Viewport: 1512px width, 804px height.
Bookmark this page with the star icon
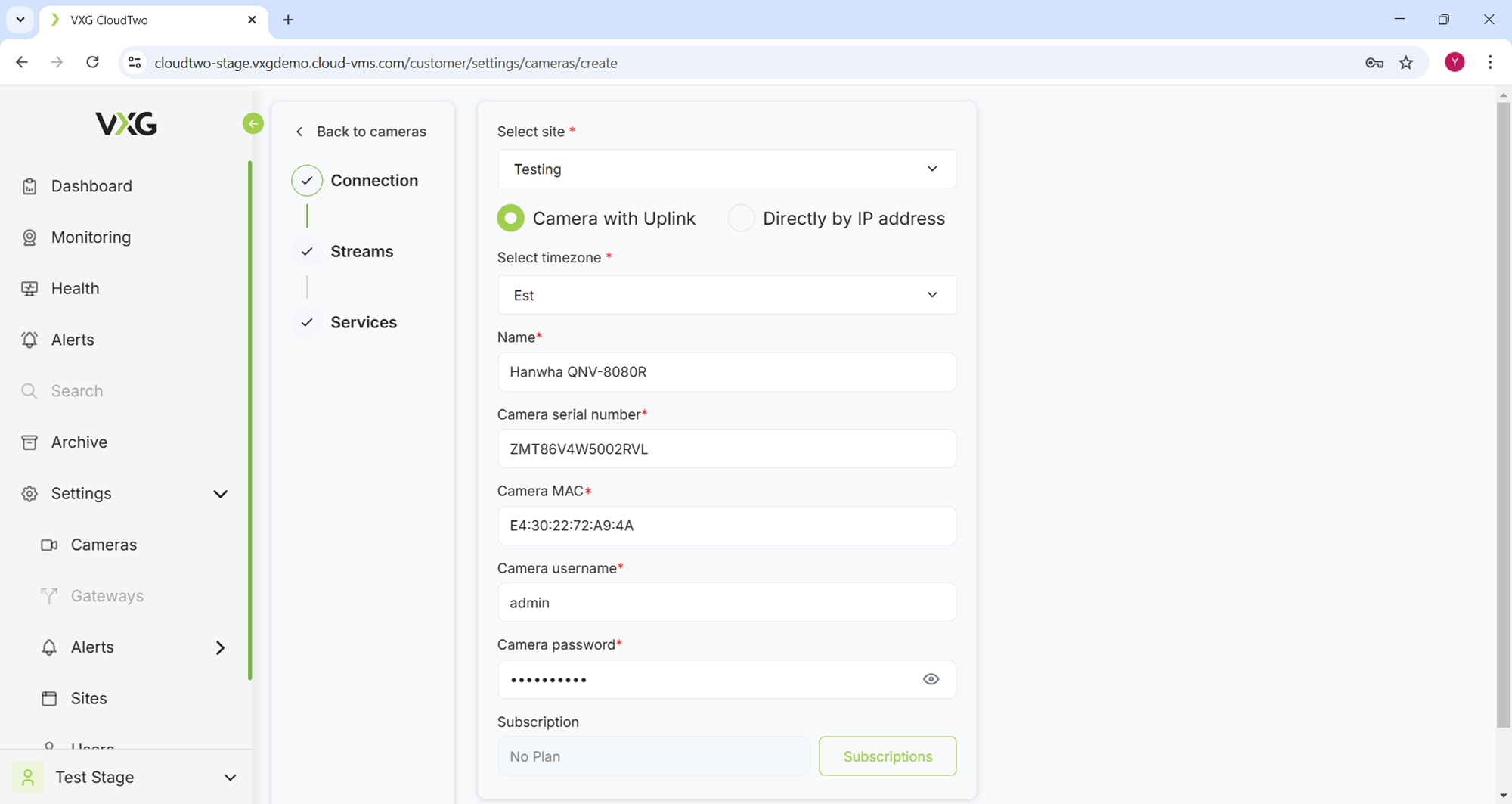1405,63
